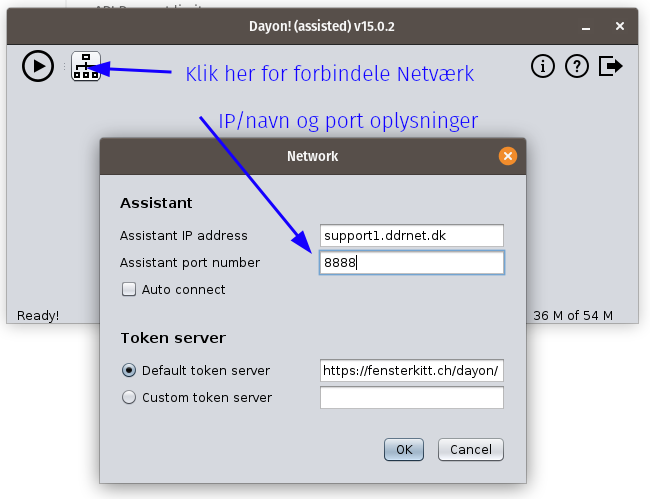The width and height of the screenshot is (650, 499).
Task: Open the help question mark icon
Action: coord(577,66)
